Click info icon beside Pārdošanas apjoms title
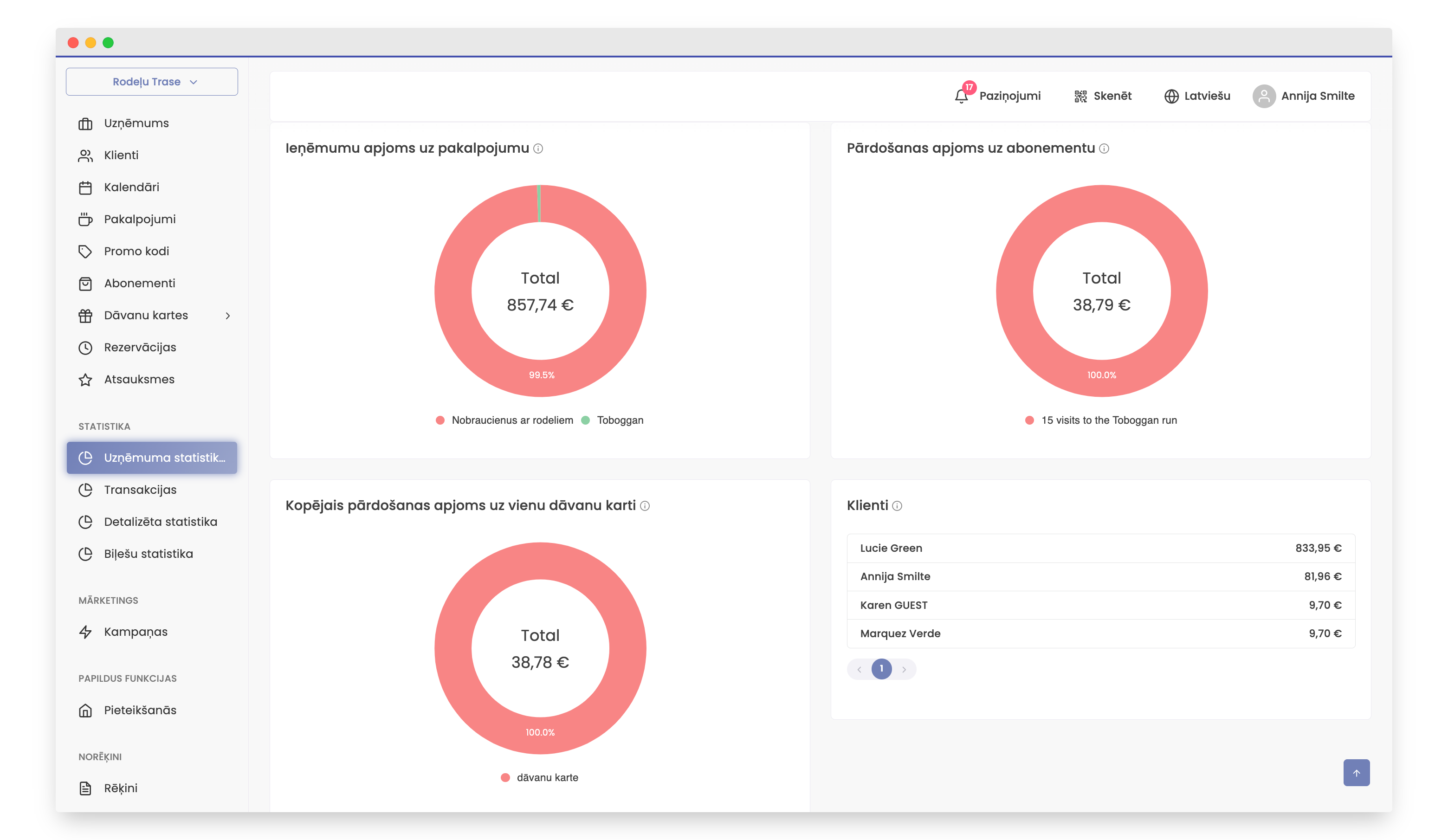Screen dimensions: 1448x840 (x=1104, y=148)
